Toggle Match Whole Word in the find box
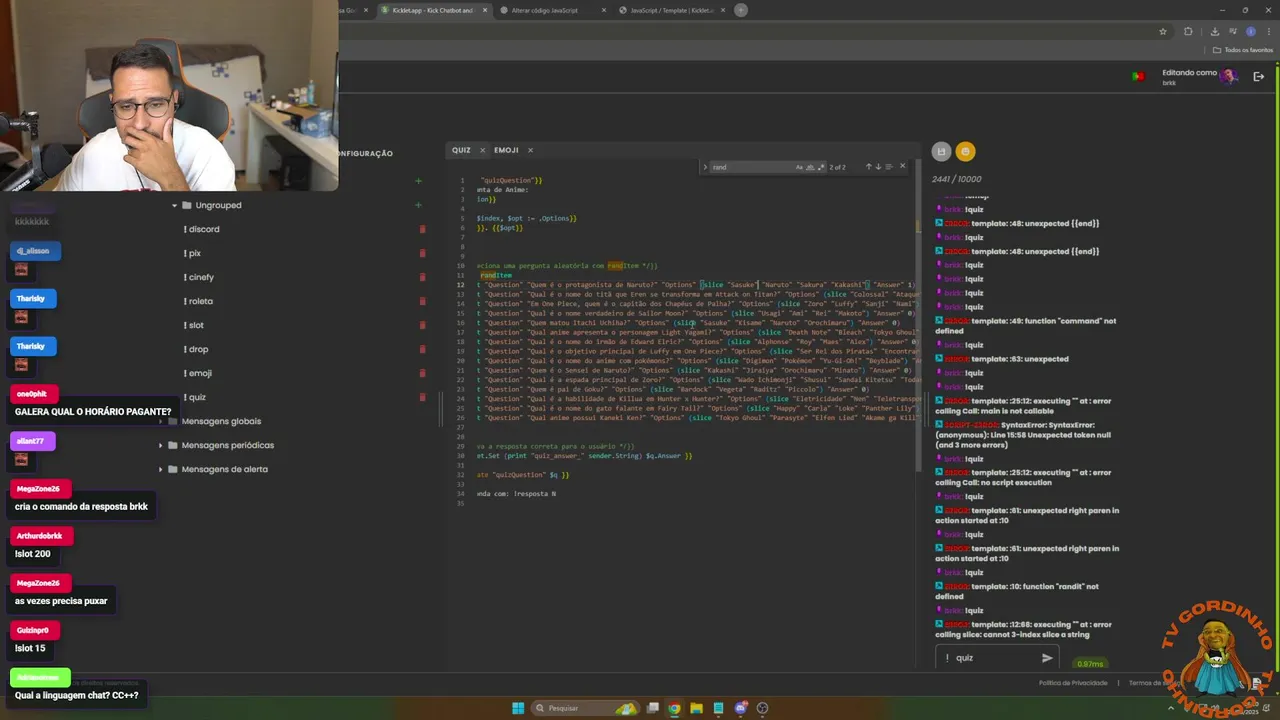Image resolution: width=1280 pixels, height=720 pixels. pos(810,167)
